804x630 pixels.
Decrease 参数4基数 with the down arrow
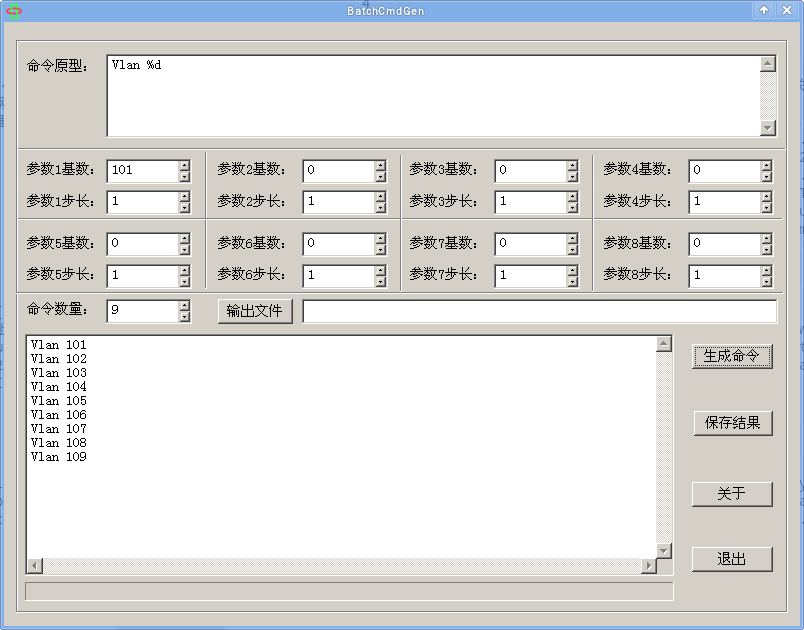click(767, 177)
